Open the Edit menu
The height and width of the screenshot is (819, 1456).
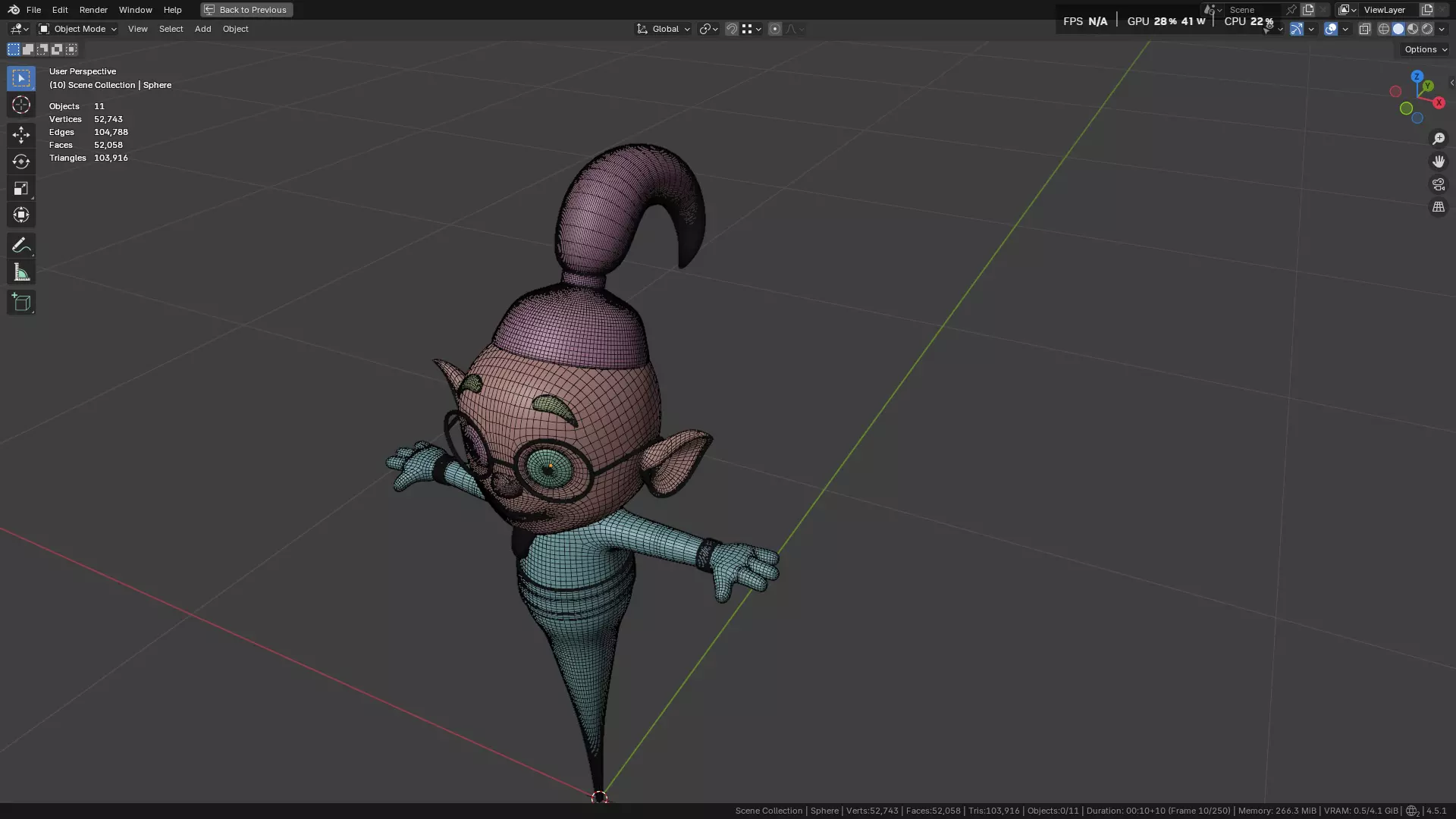tap(60, 10)
